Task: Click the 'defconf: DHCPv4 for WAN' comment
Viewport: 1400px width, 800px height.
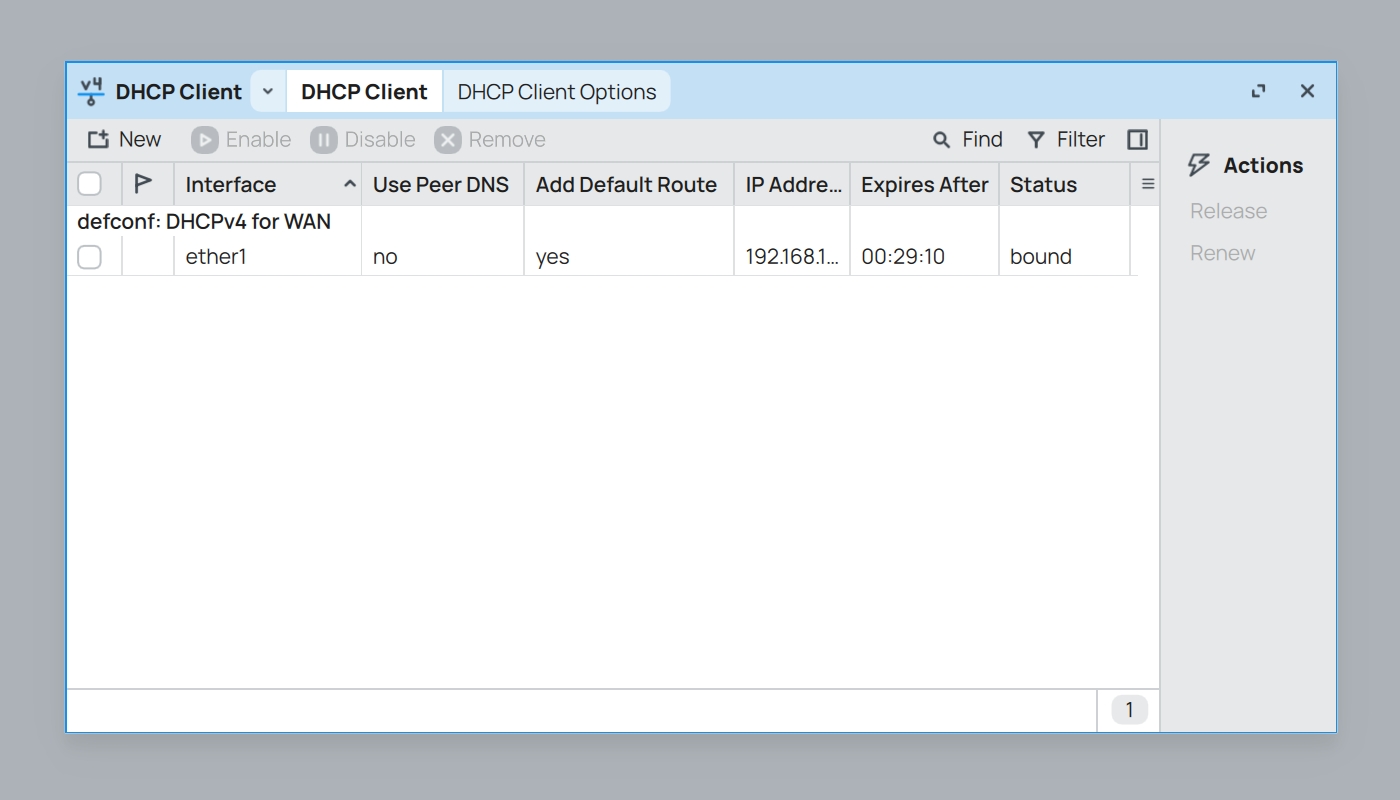Action: point(204,222)
